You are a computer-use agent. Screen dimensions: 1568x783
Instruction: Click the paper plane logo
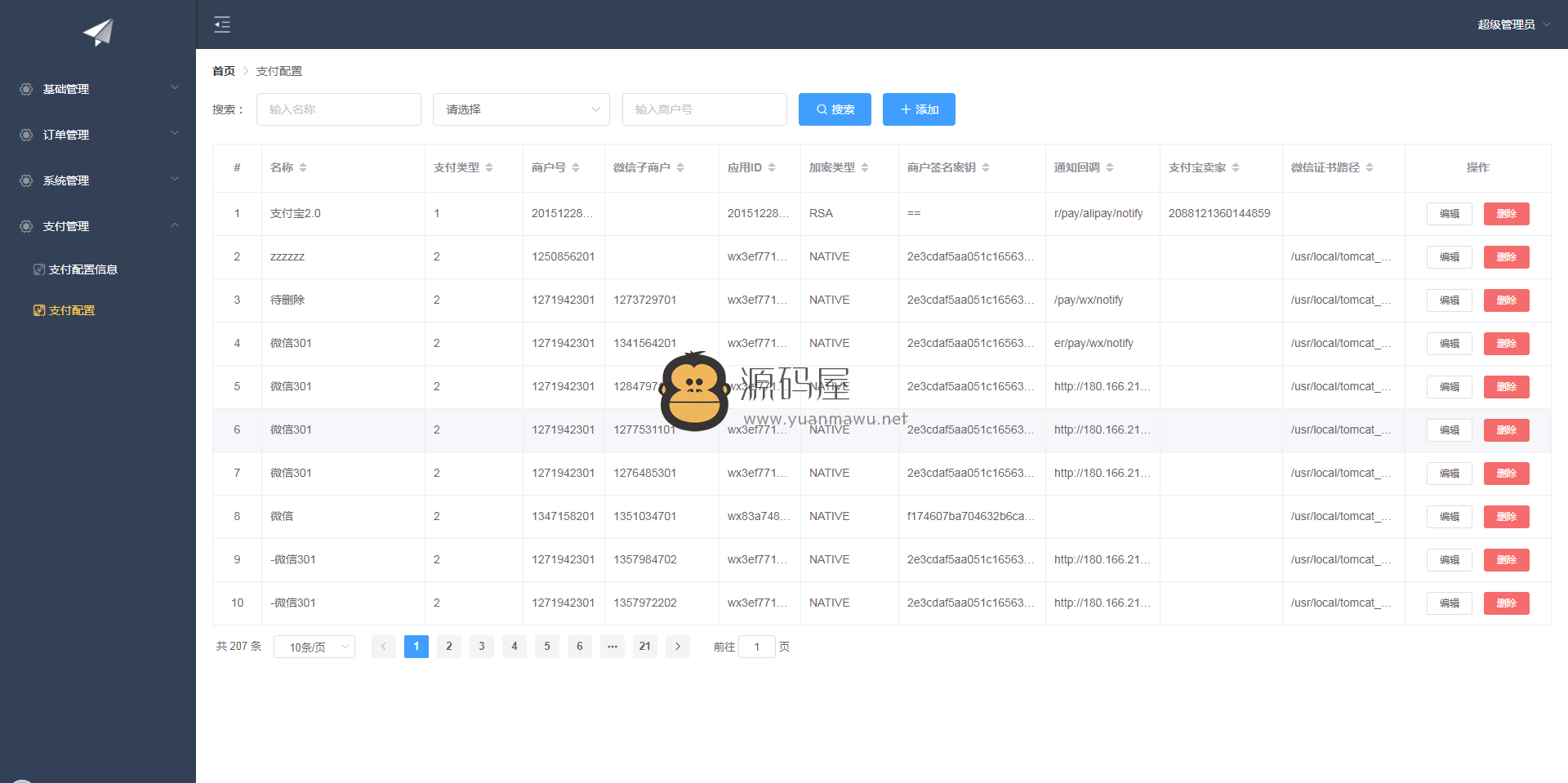[98, 32]
